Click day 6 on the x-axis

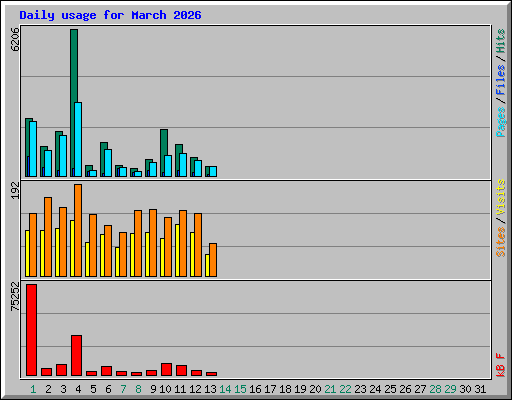(x=108, y=389)
